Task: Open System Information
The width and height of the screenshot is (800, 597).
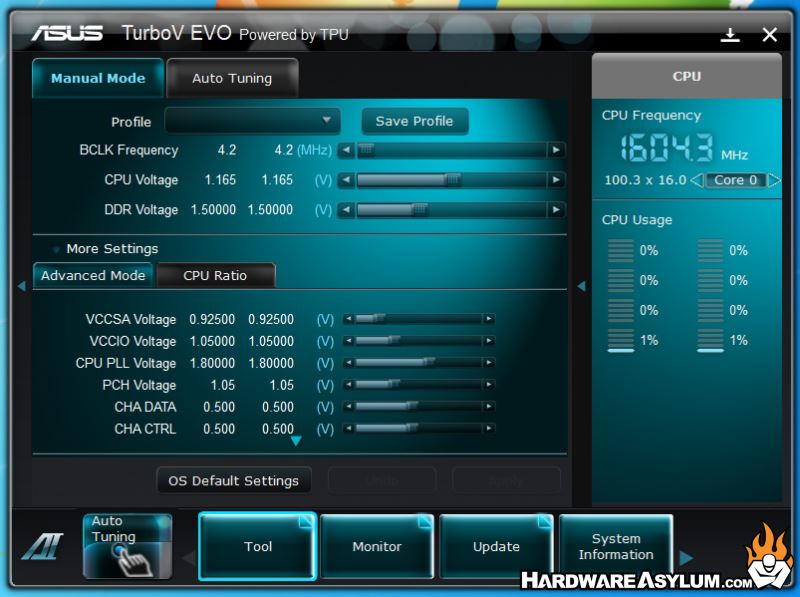Action: [616, 546]
